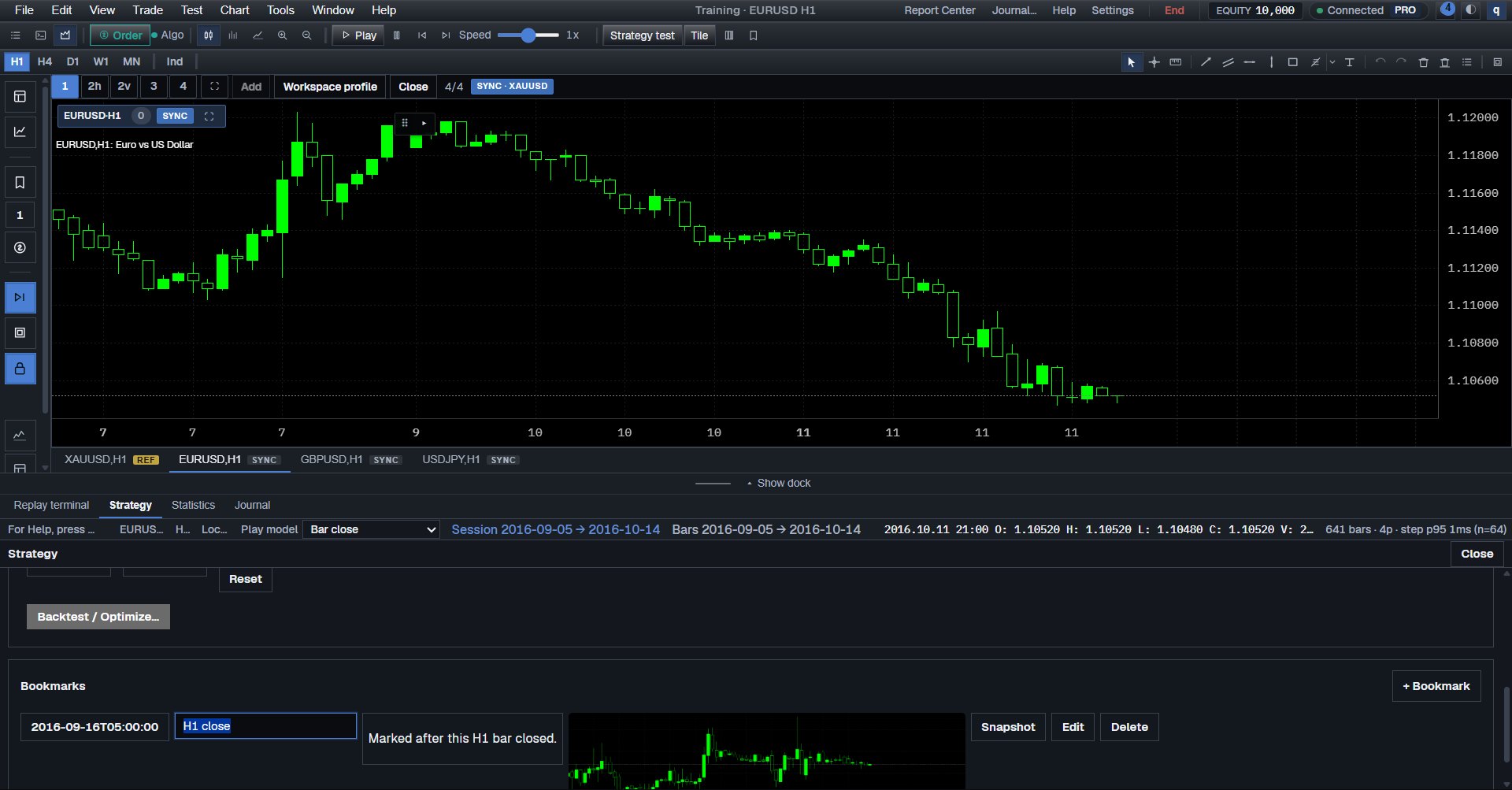Image resolution: width=1512 pixels, height=790 pixels.
Task: Select the trendline drawing tool
Action: (1206, 62)
